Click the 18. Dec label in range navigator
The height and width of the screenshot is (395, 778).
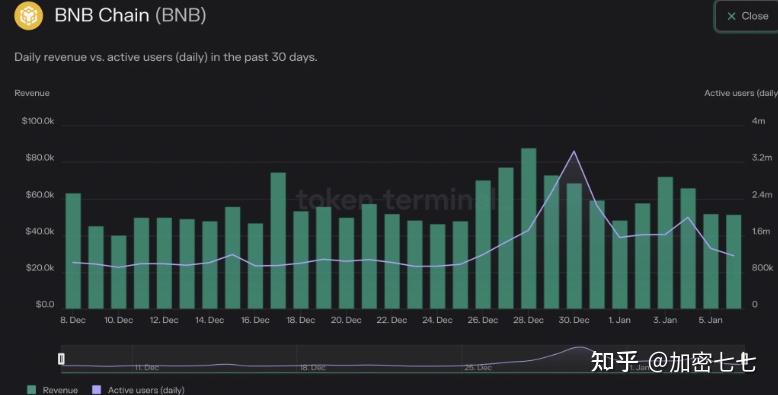coord(313,368)
